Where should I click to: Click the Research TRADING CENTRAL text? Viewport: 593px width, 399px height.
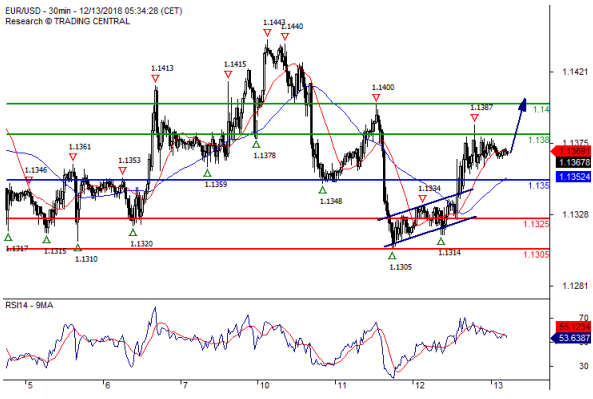pos(67,22)
